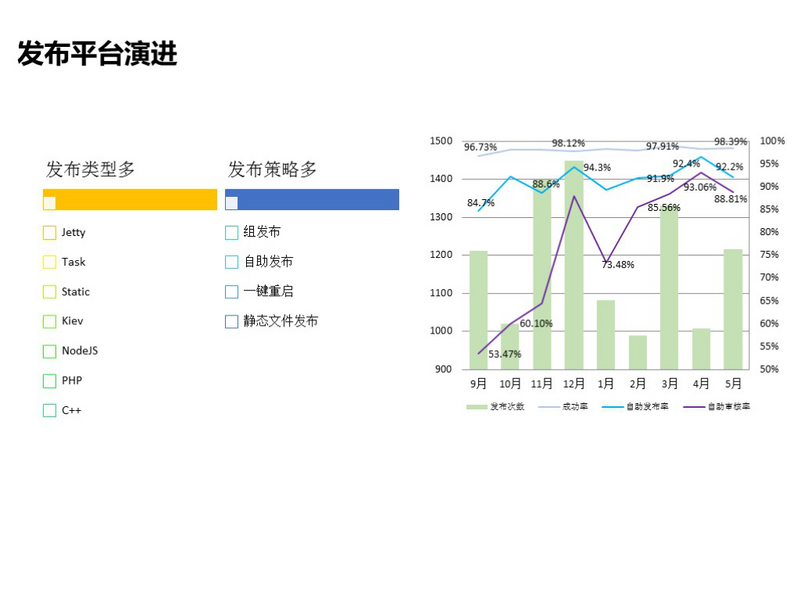Click the 53.47% data label
This screenshot has width=800, height=600.
[505, 354]
